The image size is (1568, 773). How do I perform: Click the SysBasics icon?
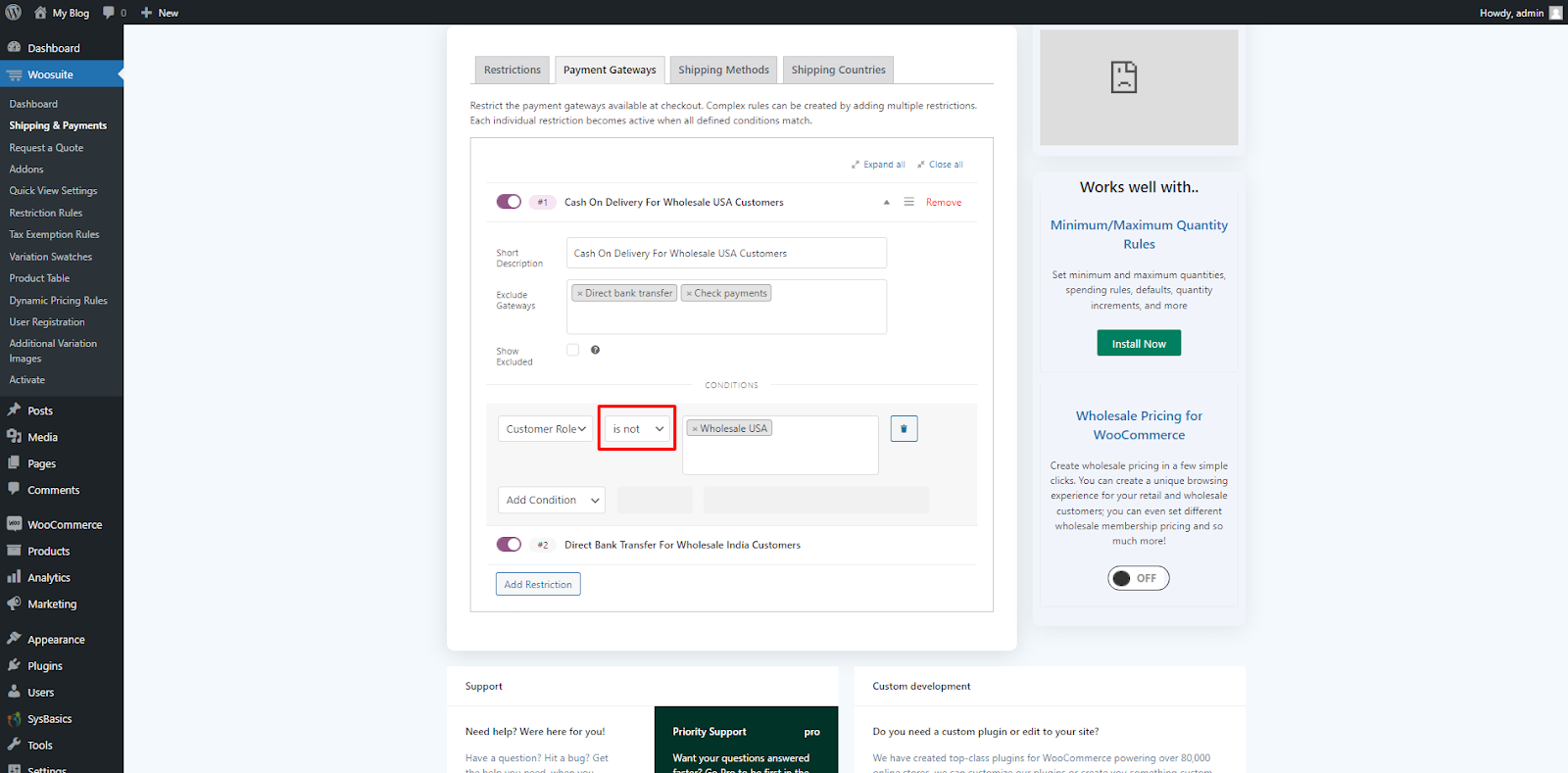click(x=14, y=718)
